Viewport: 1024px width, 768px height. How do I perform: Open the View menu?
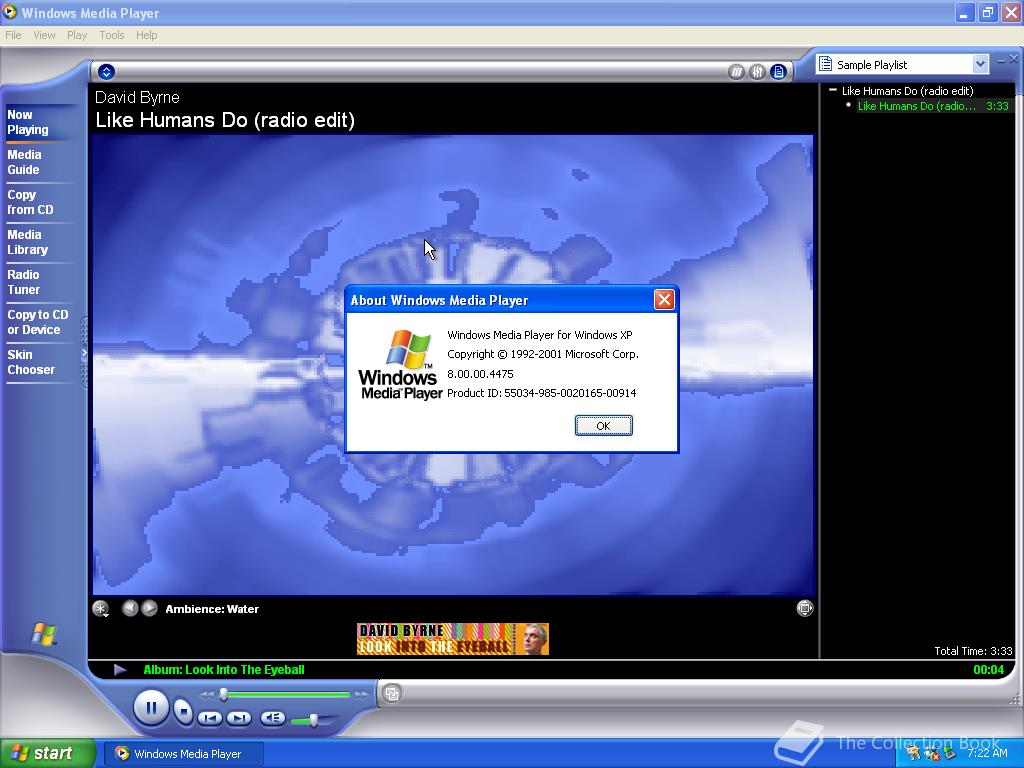pos(44,35)
